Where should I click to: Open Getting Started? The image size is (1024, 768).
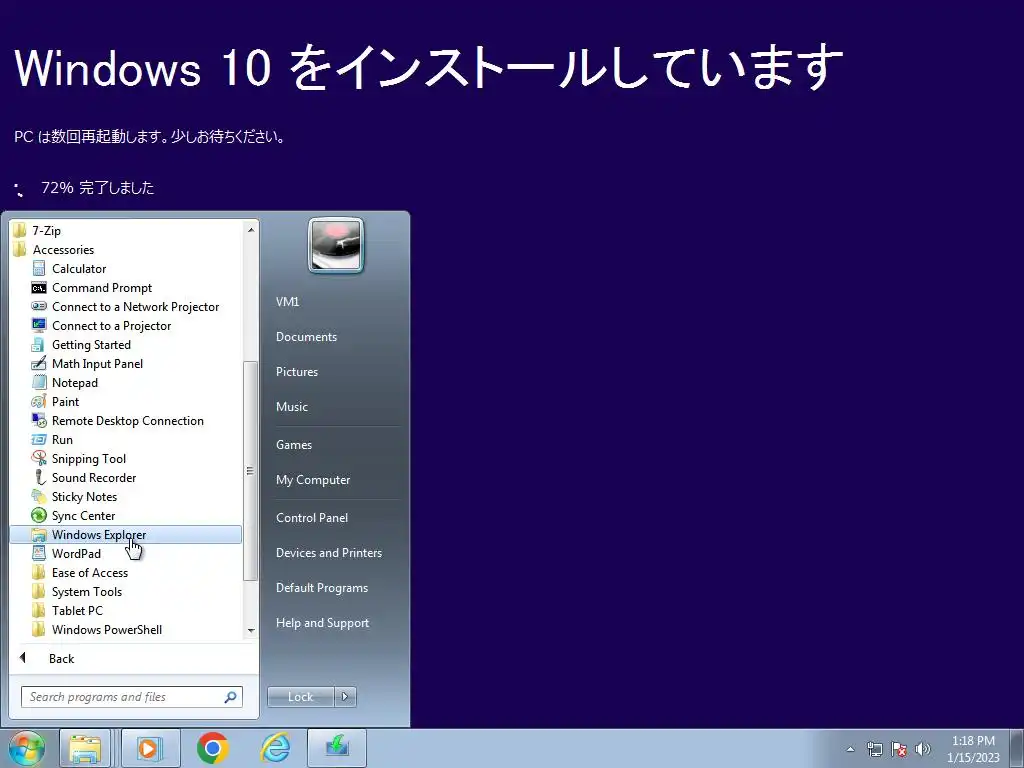click(91, 344)
